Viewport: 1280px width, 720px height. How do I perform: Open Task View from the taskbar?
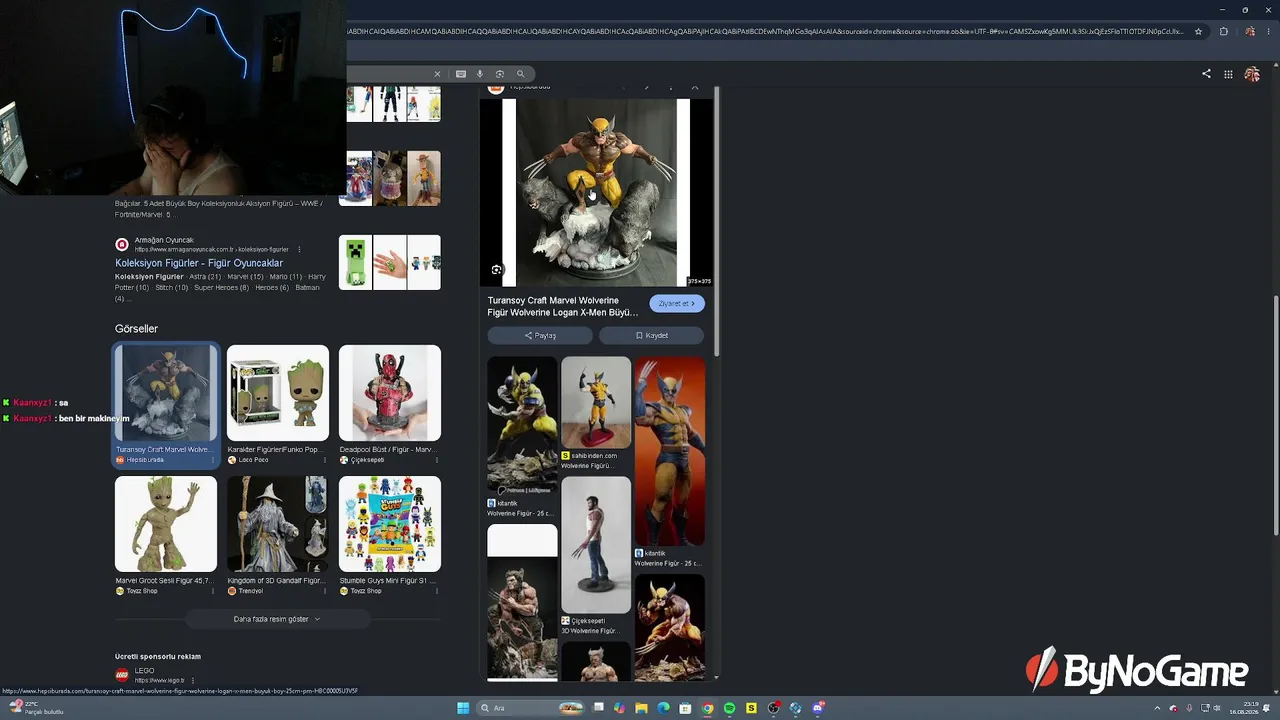(x=598, y=708)
